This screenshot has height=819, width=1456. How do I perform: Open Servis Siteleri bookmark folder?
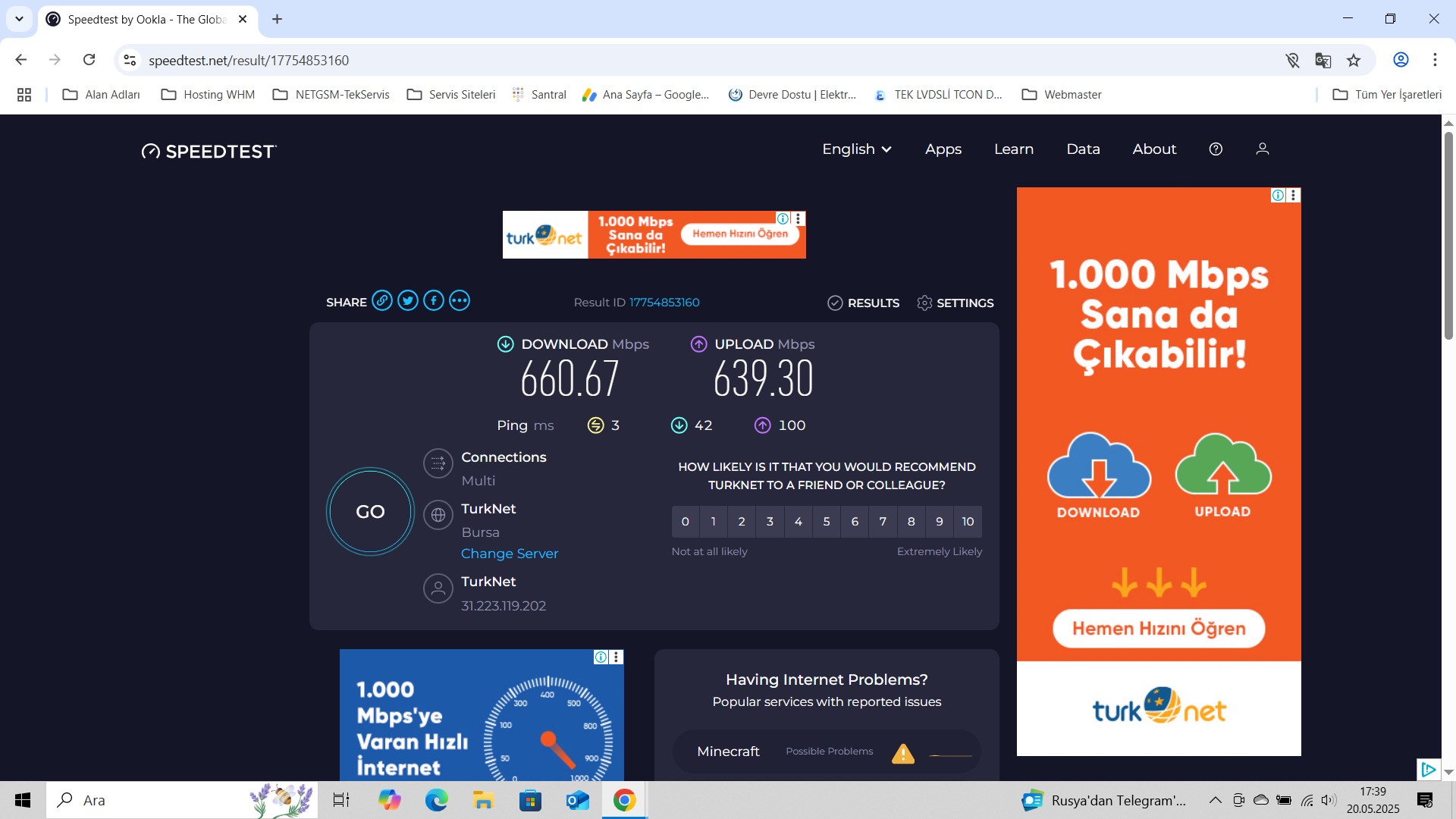click(x=451, y=95)
